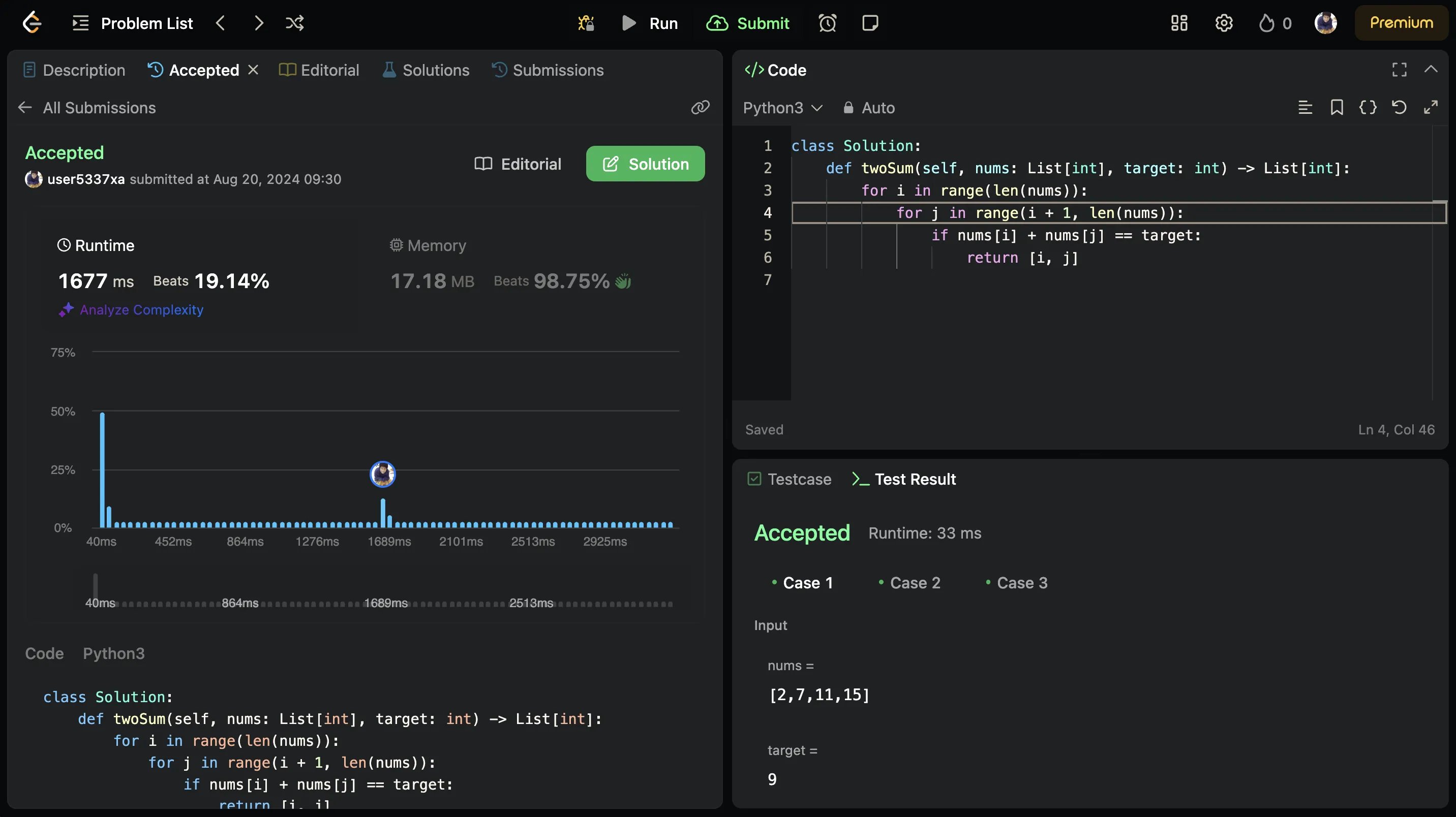Open the debugger bug icon
Viewport: 1456px width, 817px height.
[x=586, y=23]
